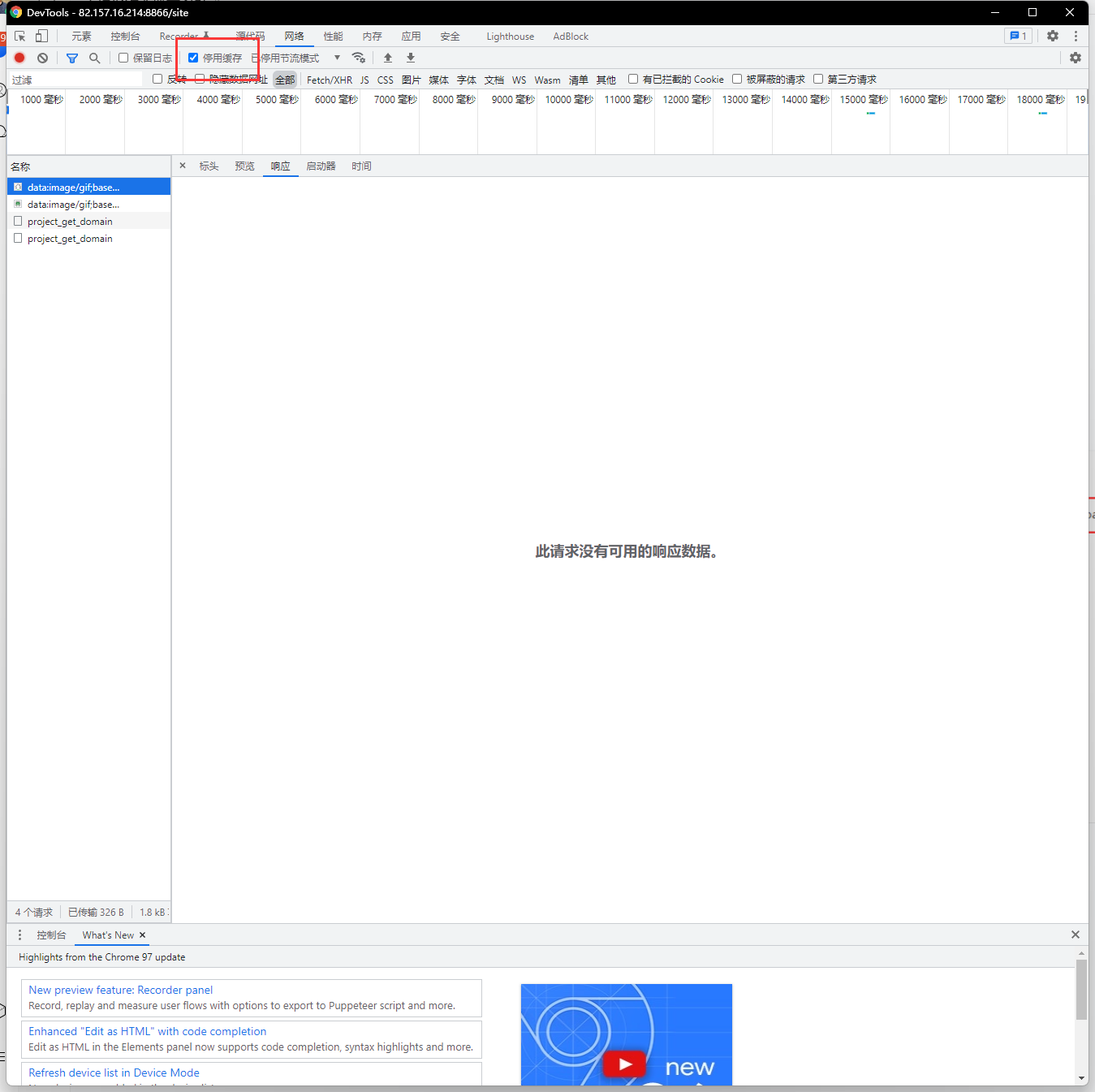This screenshot has height=1092, width=1095.
Task: Open 时间 (Timing) detail tab
Action: tap(361, 166)
